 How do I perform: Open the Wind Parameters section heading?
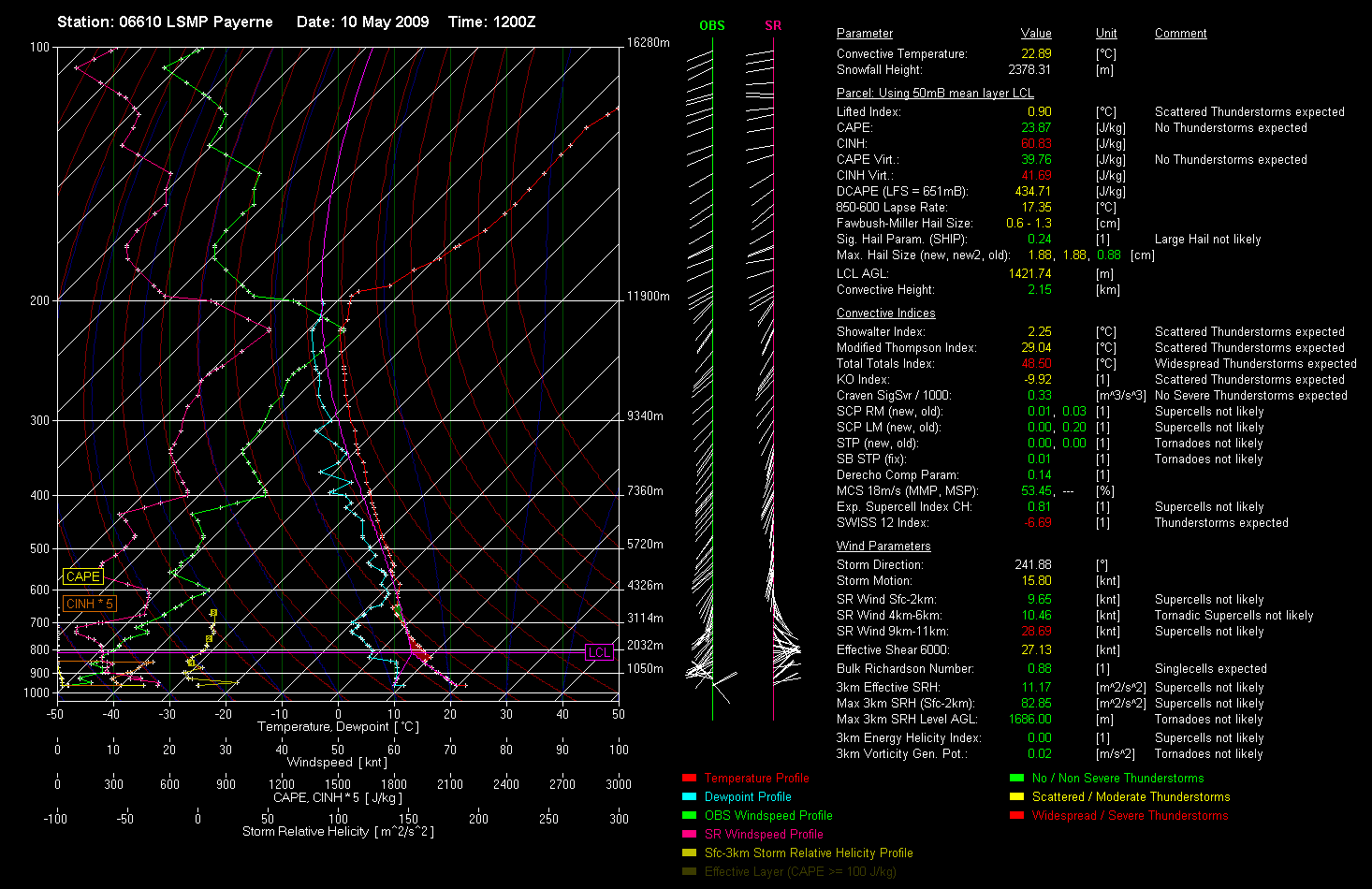(883, 547)
